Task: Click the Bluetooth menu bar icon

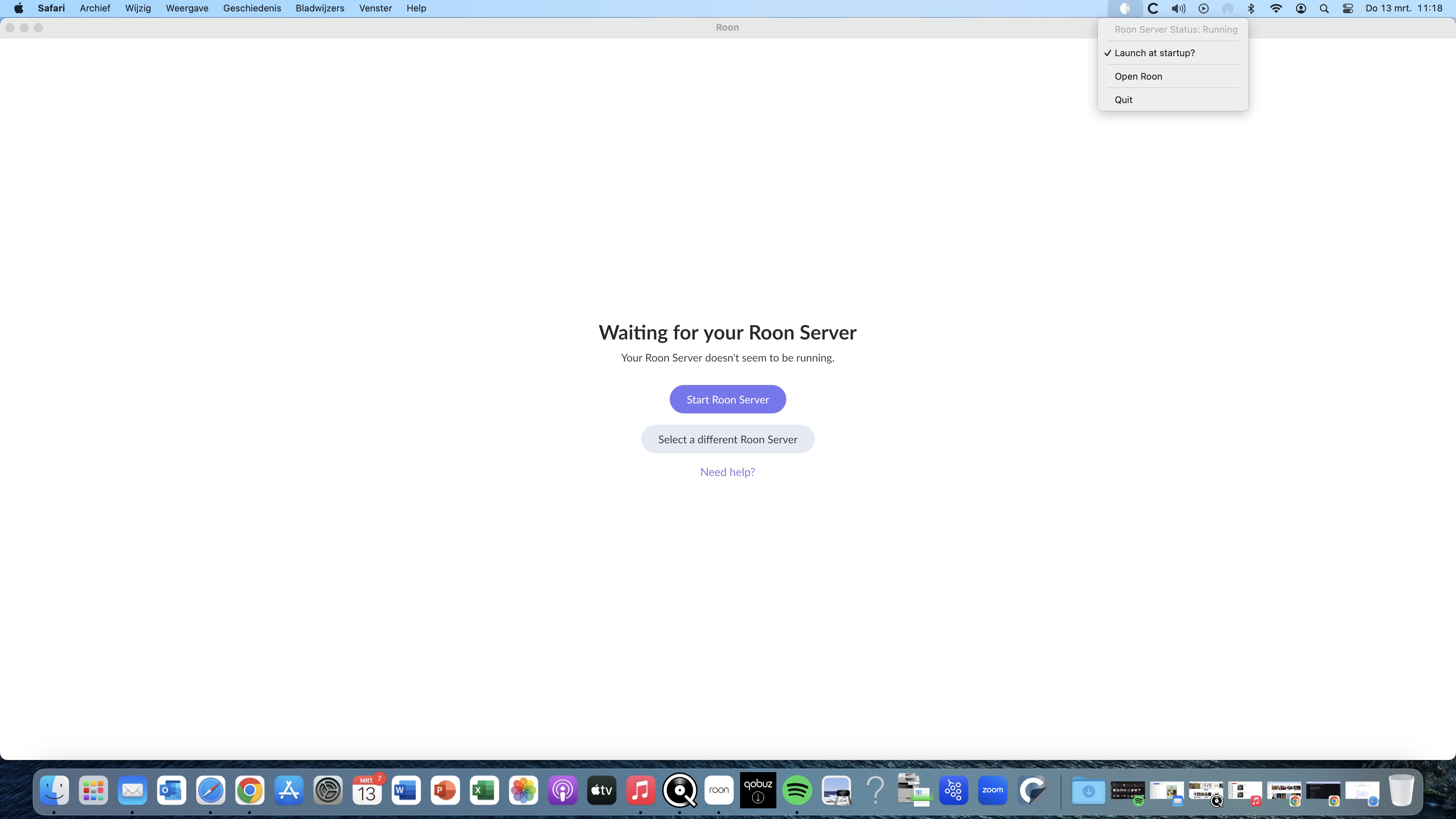Action: point(1251,9)
